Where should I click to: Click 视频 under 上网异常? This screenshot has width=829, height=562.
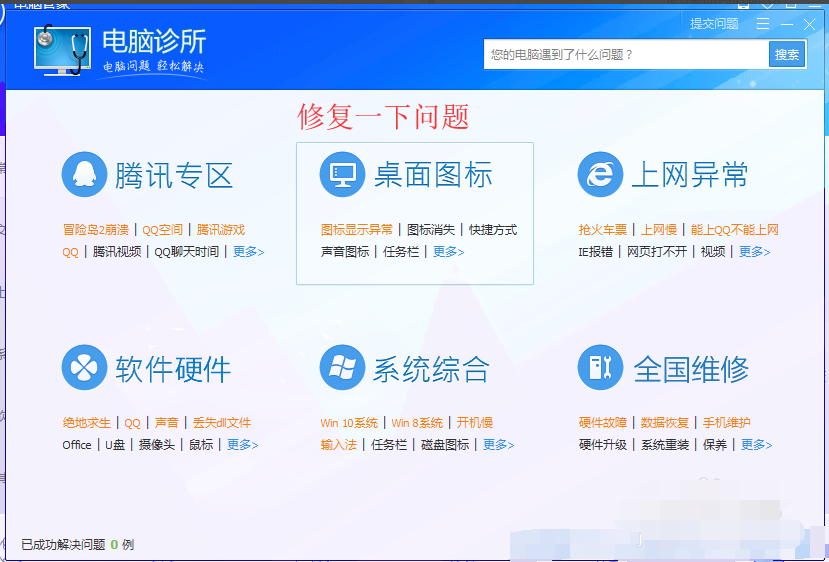[713, 252]
